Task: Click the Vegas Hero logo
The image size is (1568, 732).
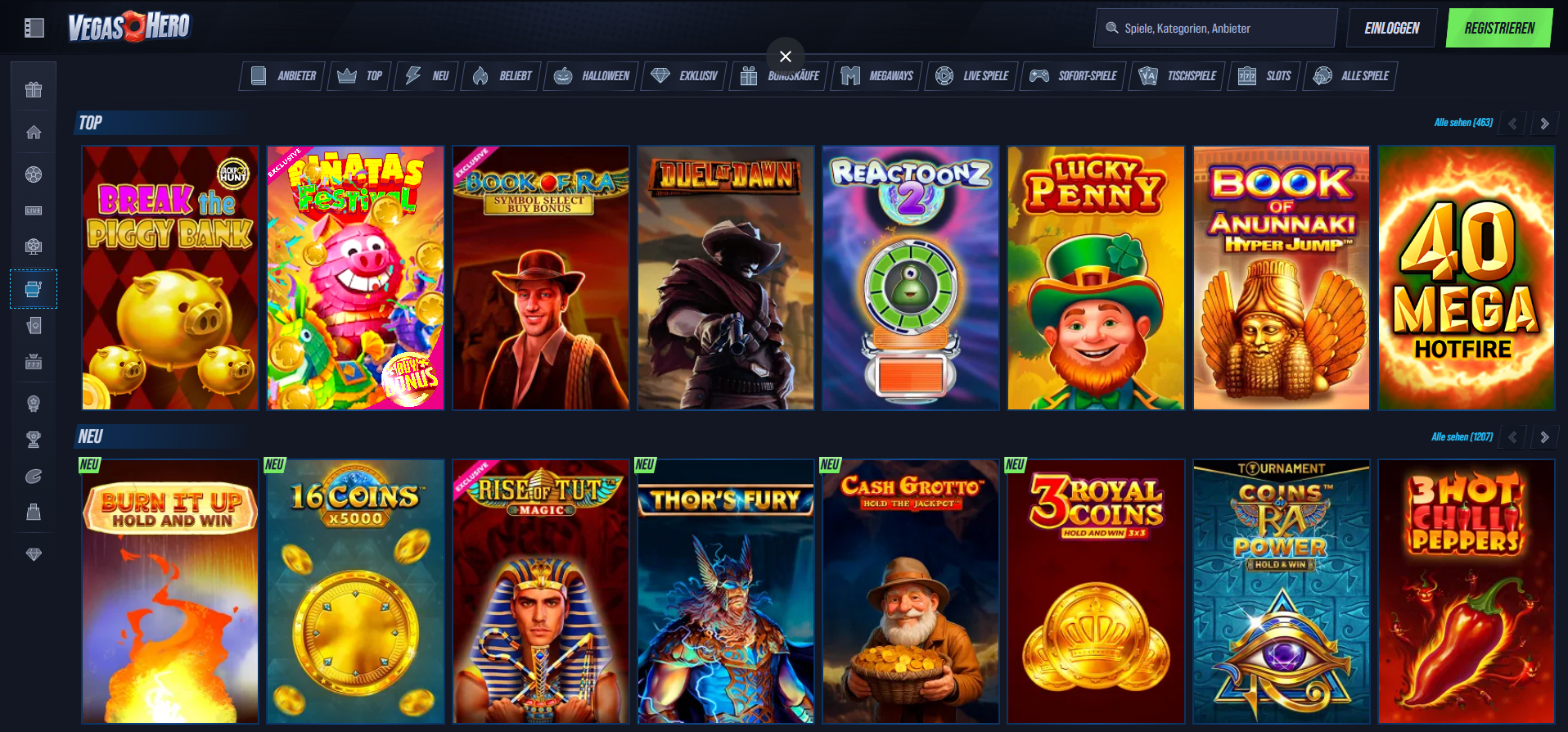Action: coord(128,27)
